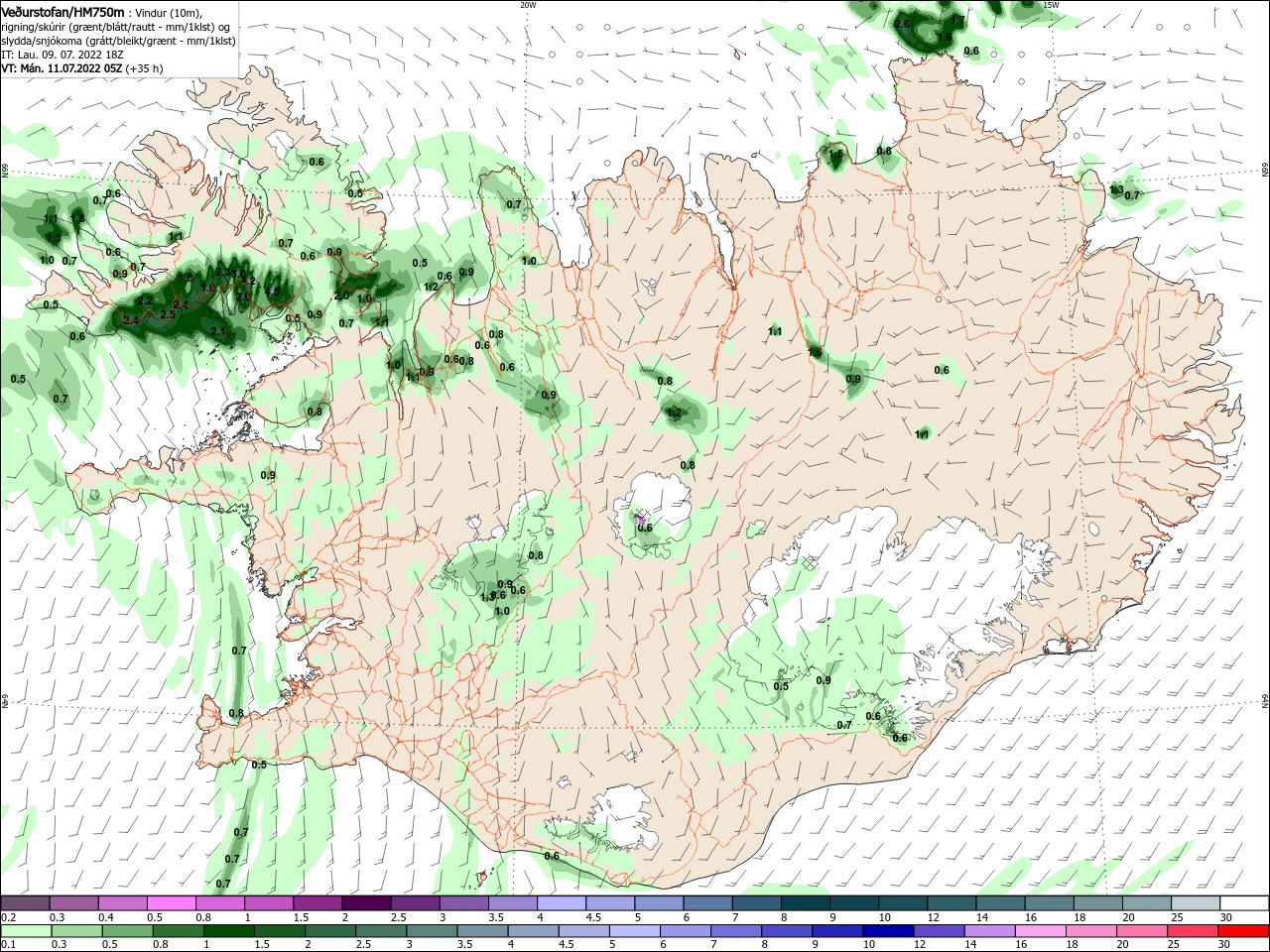1270x952 pixels.
Task: Click the 1.7 precipitation value at top
Action: 957,20
